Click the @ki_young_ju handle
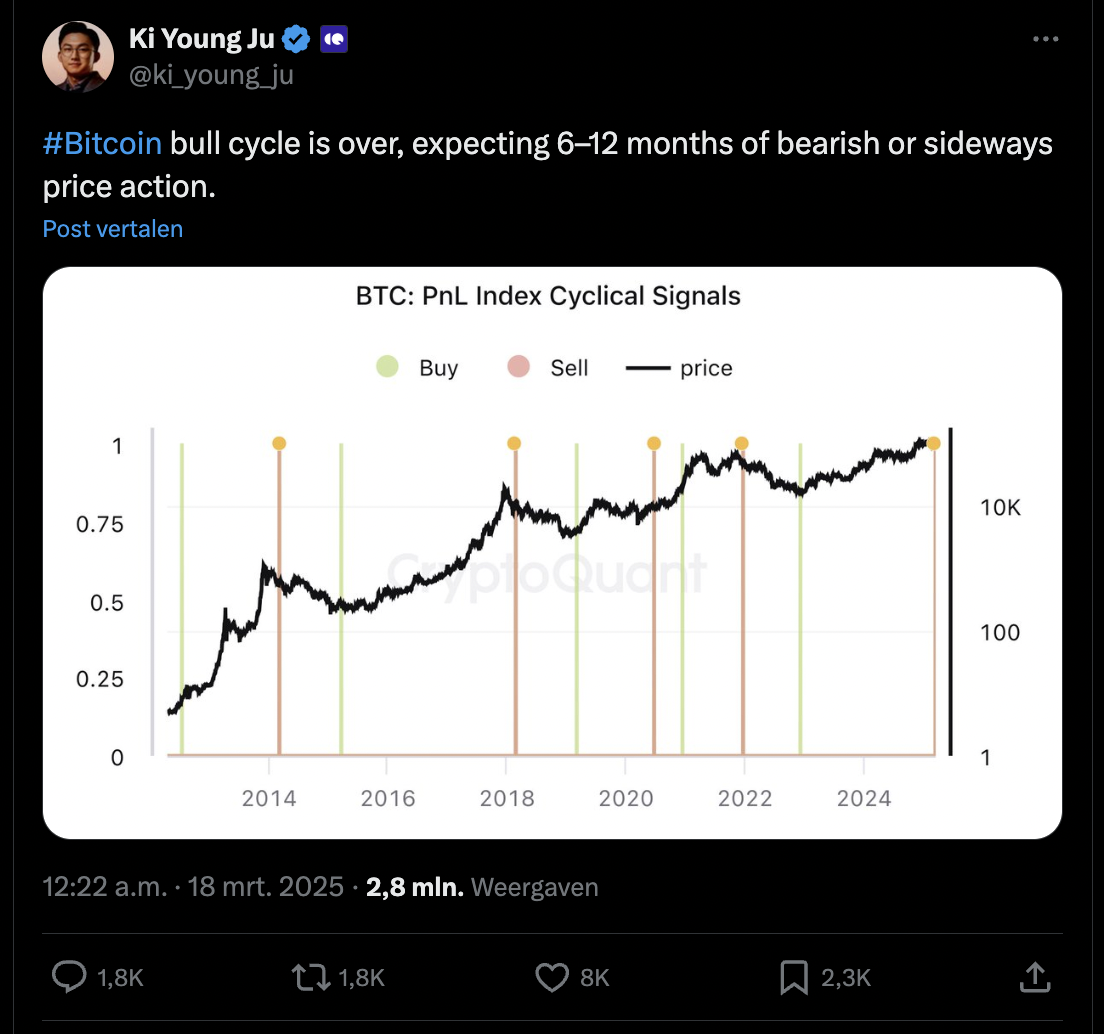Screen dimensions: 1104x1034 click(x=211, y=74)
